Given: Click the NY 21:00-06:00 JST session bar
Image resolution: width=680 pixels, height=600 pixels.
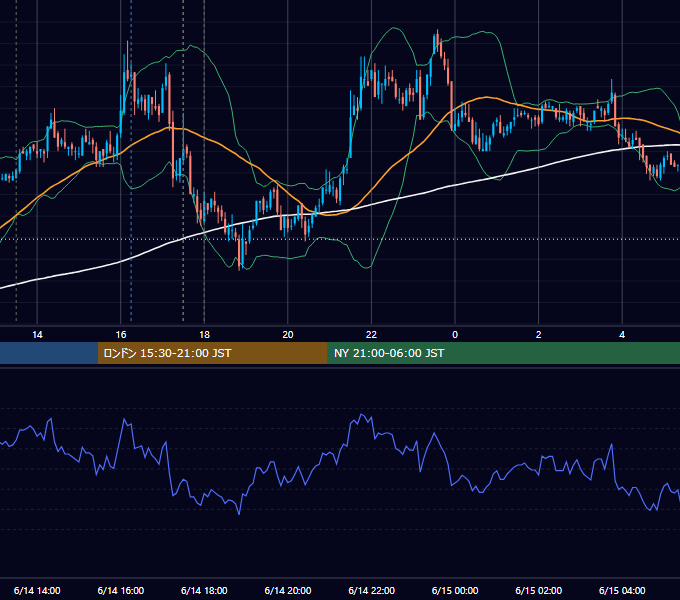Looking at the screenshot, I should 503,353.
